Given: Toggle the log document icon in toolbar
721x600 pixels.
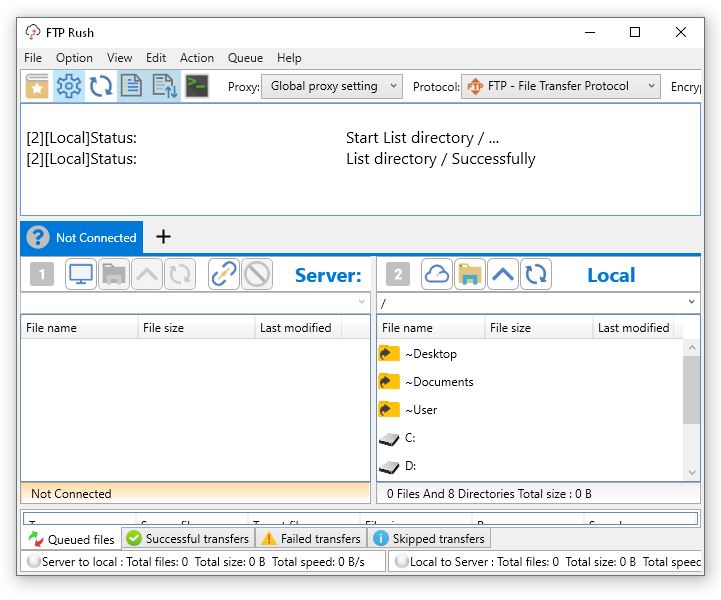Looking at the screenshot, I should coord(131,86).
